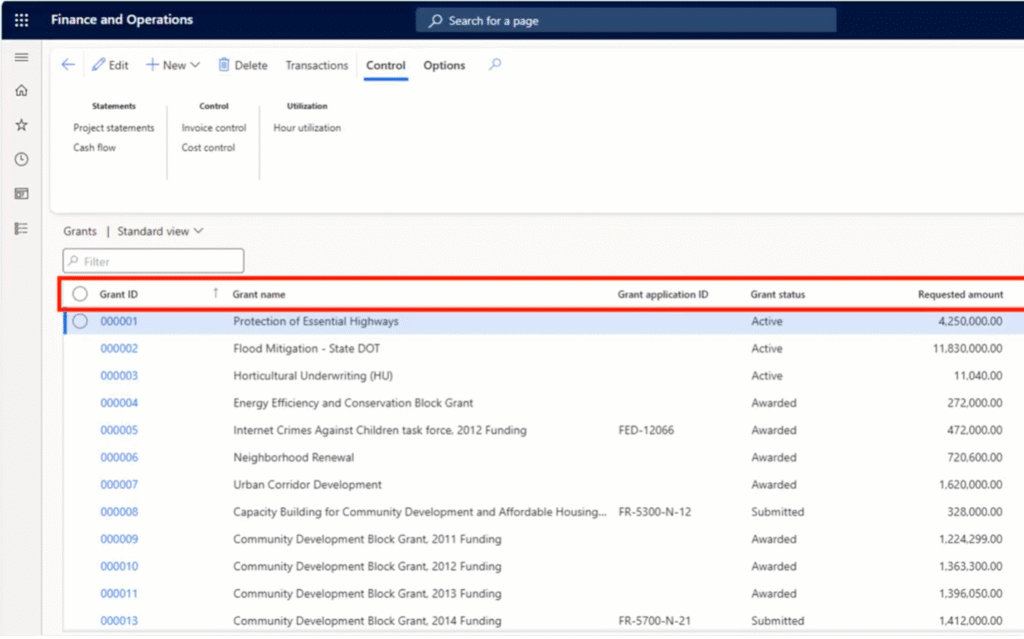Open Favorites star in the sidebar
This screenshot has height=639, width=1024.
point(21,125)
